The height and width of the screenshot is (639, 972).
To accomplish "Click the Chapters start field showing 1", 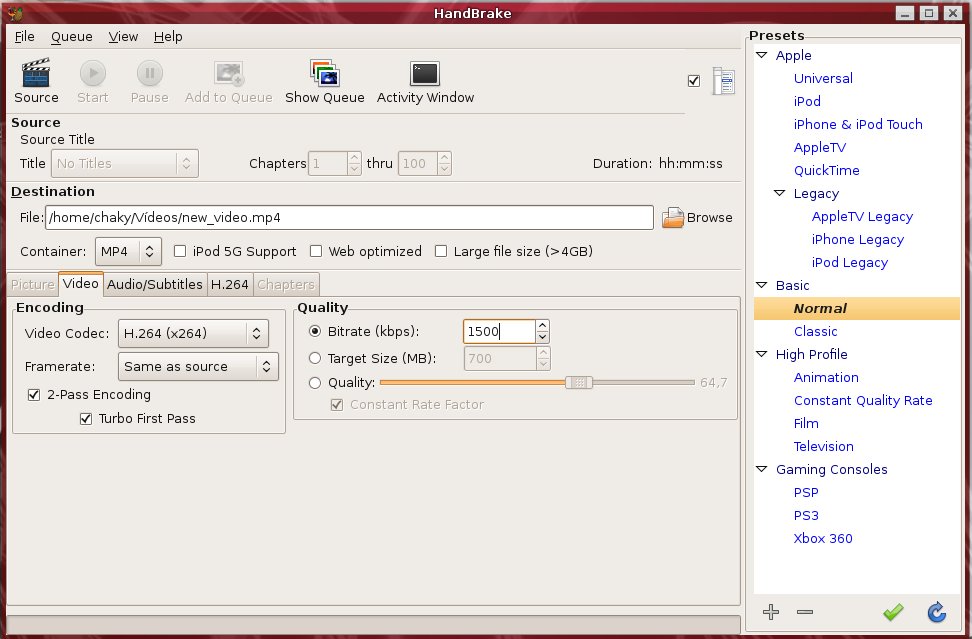I will point(328,164).
